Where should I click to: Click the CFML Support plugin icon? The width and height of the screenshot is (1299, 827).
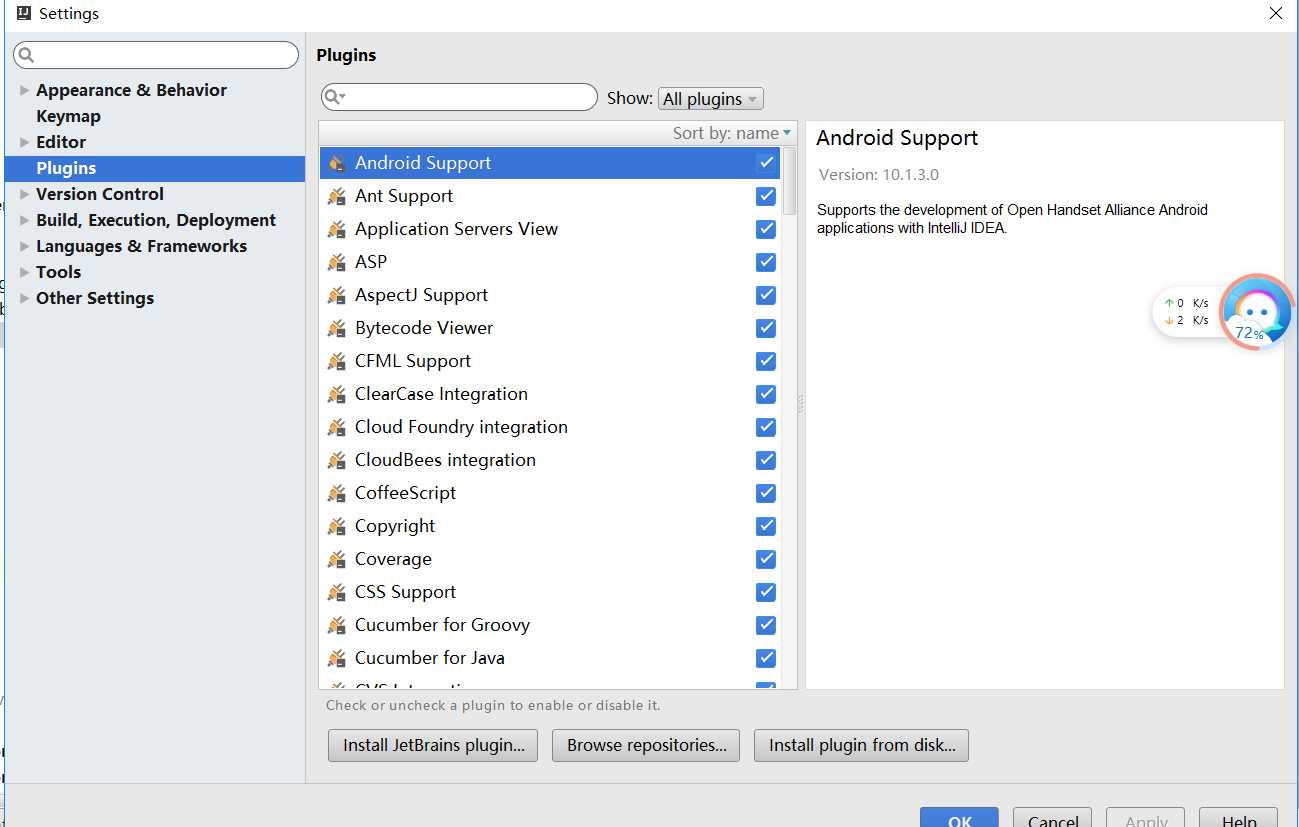tap(336, 361)
